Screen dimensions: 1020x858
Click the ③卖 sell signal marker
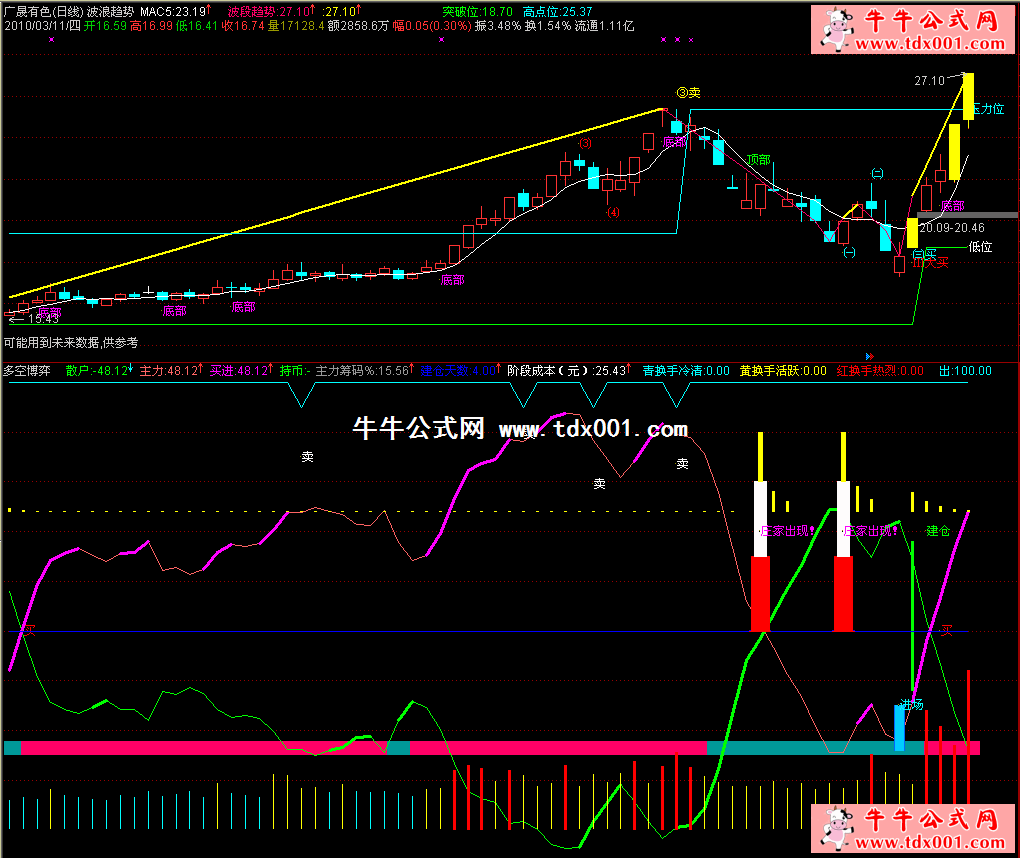pos(688,92)
